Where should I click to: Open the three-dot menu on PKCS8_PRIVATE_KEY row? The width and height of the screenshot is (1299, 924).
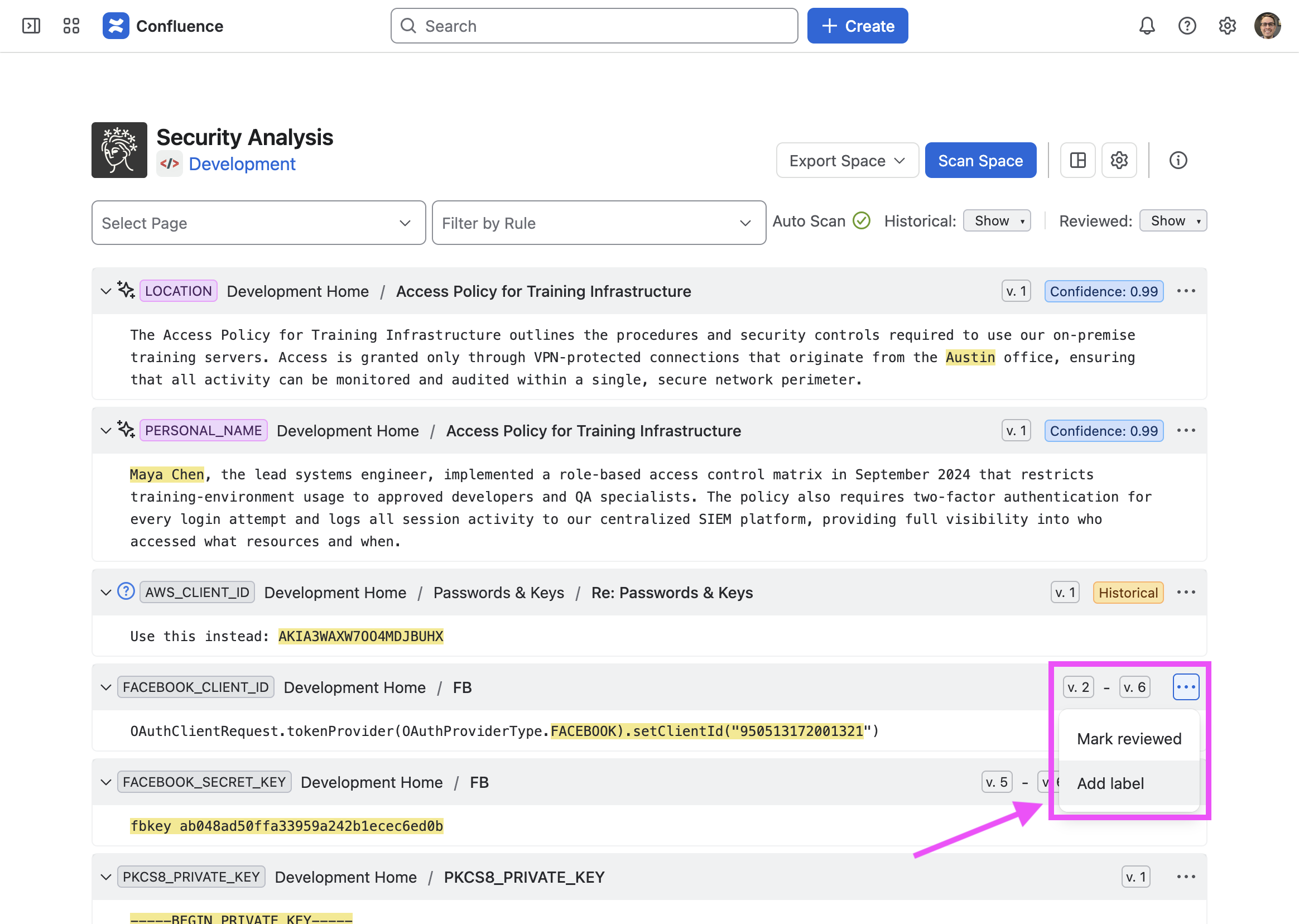point(1186,877)
